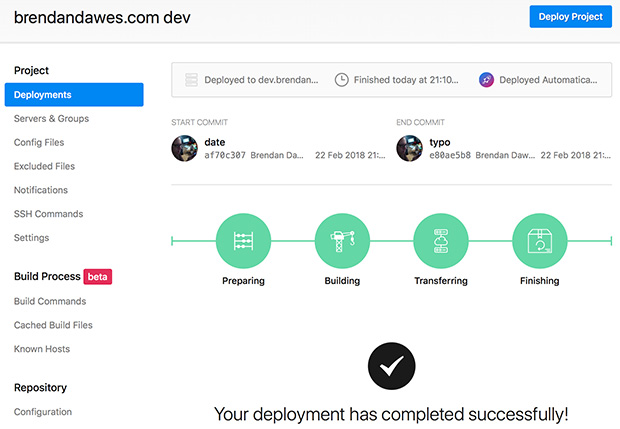Image resolution: width=620 pixels, height=429 pixels.
Task: Go to Servers & Groups
Action: [x=51, y=119]
